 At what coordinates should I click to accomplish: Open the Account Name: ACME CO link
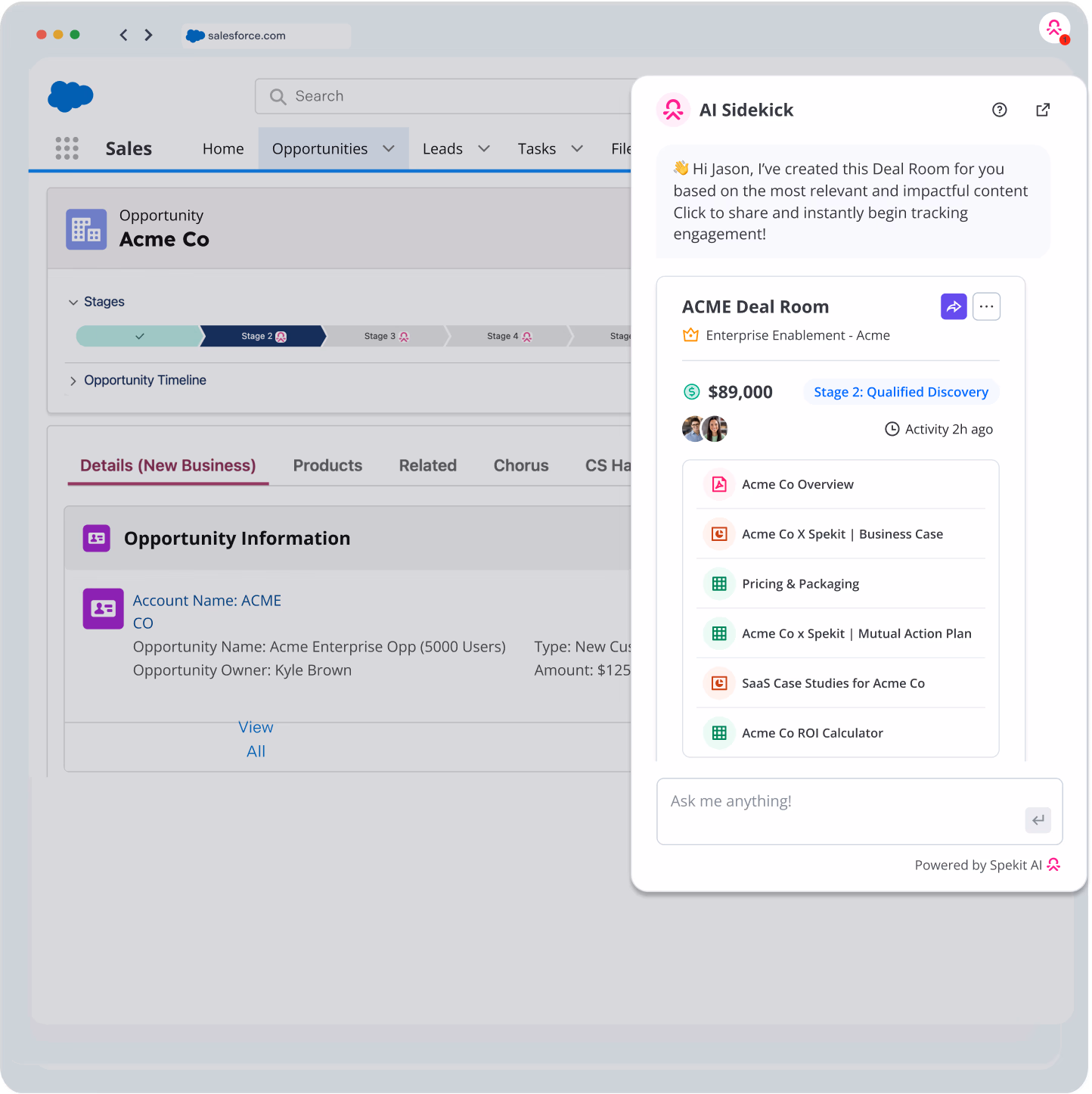point(207,611)
